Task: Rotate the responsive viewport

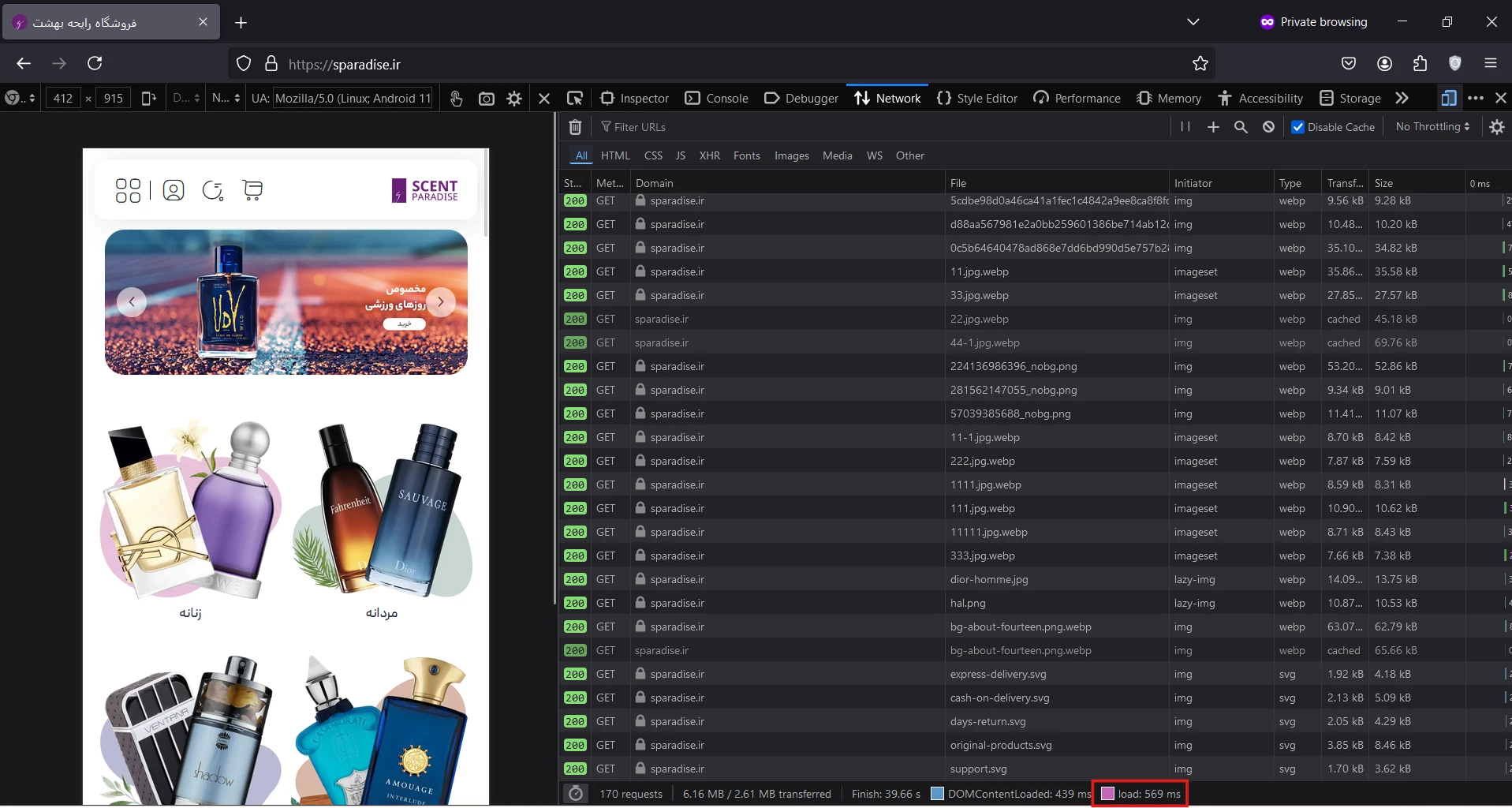Action: point(148,99)
